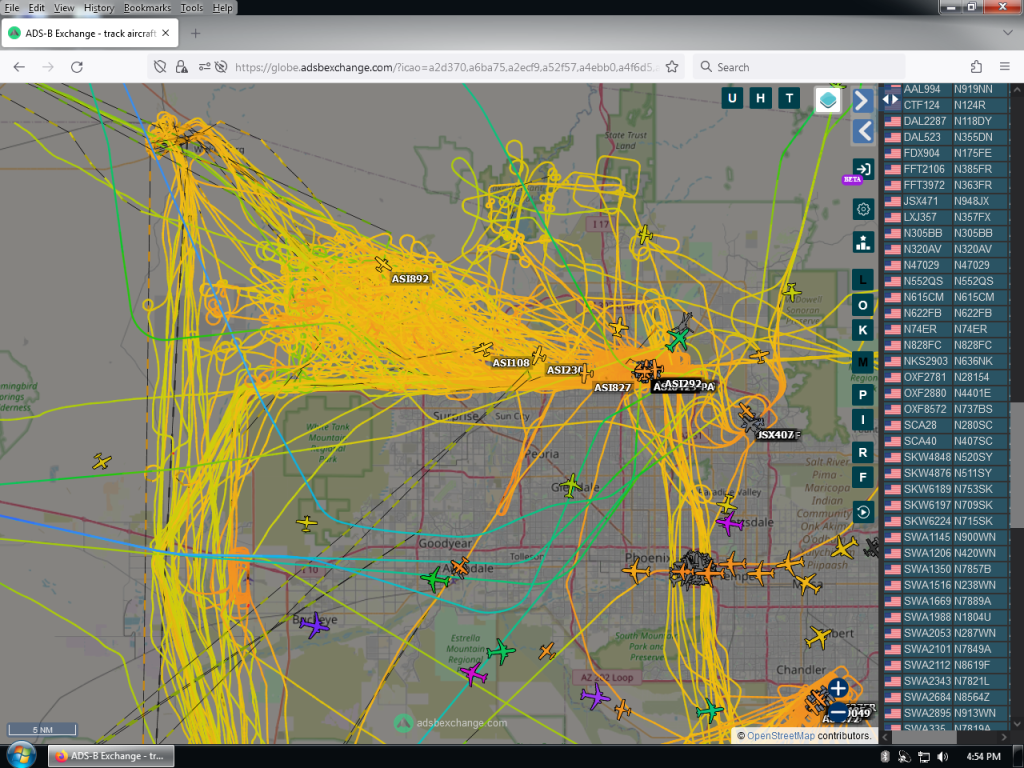Click the Firefox taskbar button

point(111,756)
